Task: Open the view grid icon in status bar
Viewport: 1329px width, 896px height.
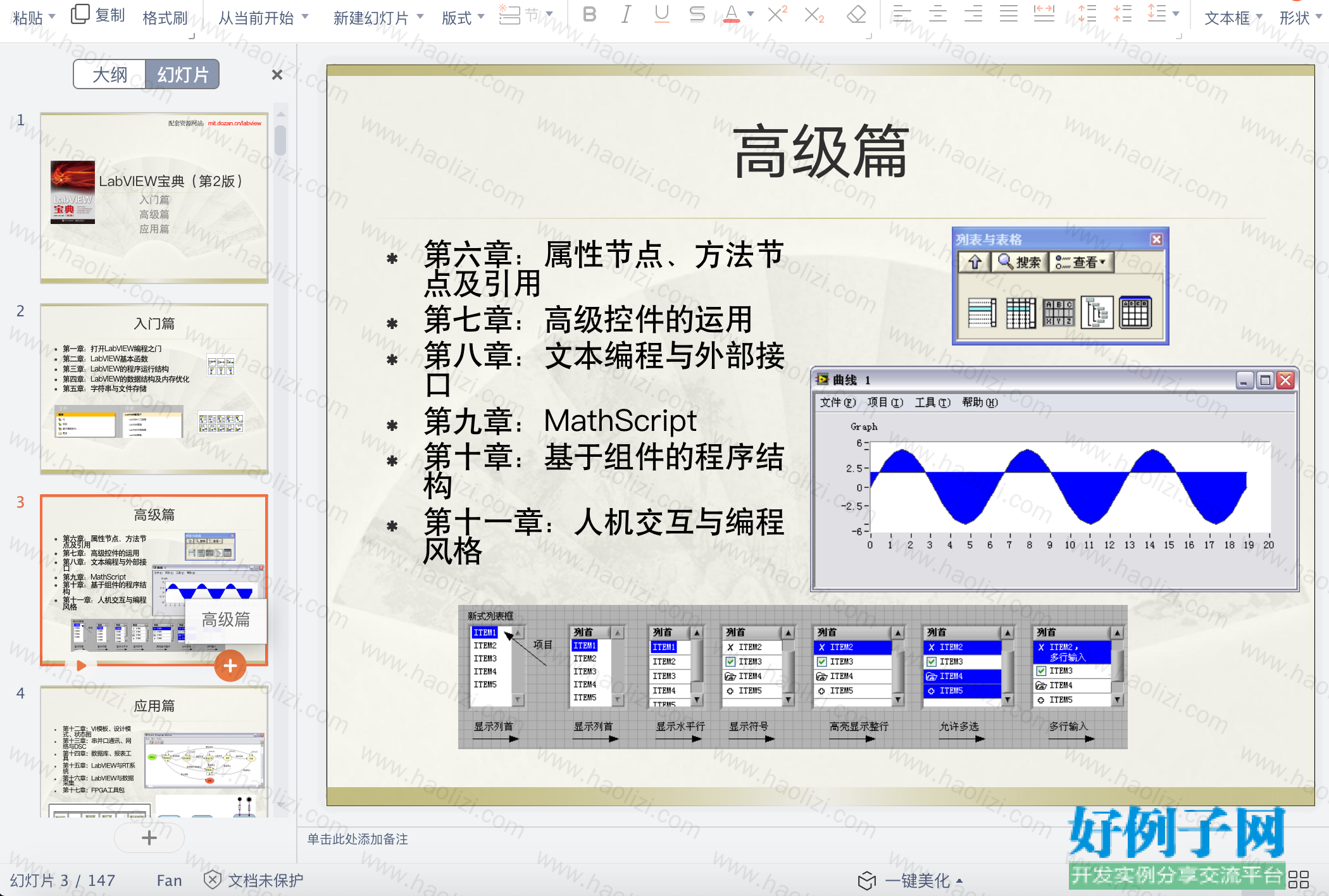Action: pyautogui.click(x=1298, y=880)
